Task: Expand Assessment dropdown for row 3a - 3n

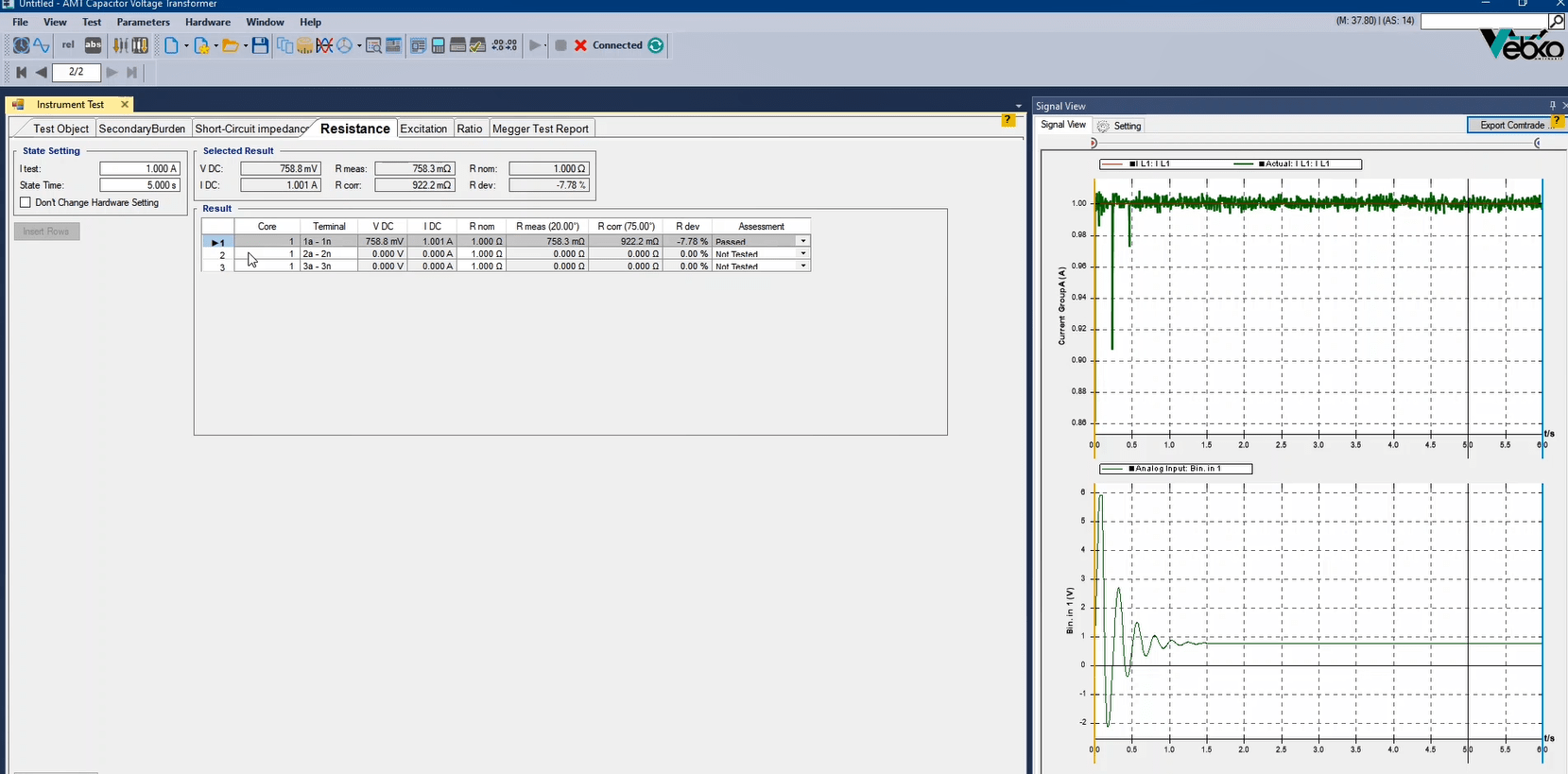Action: [x=803, y=267]
